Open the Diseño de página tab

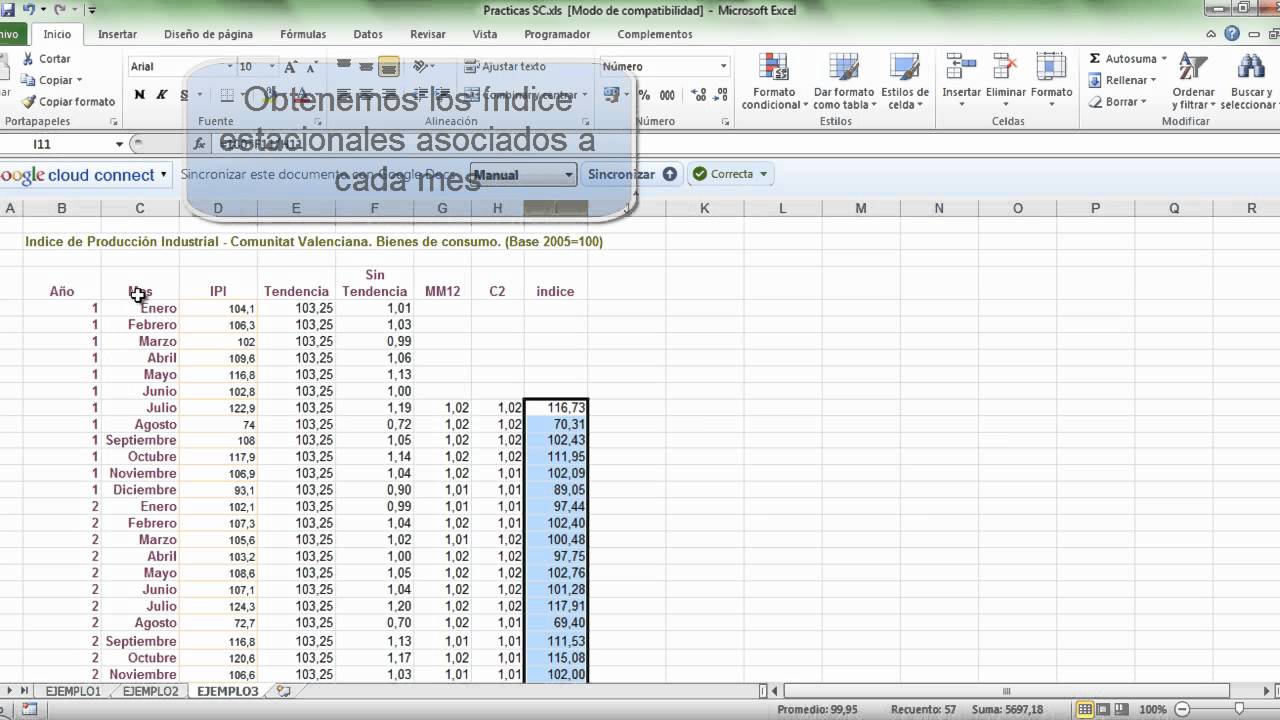click(209, 34)
